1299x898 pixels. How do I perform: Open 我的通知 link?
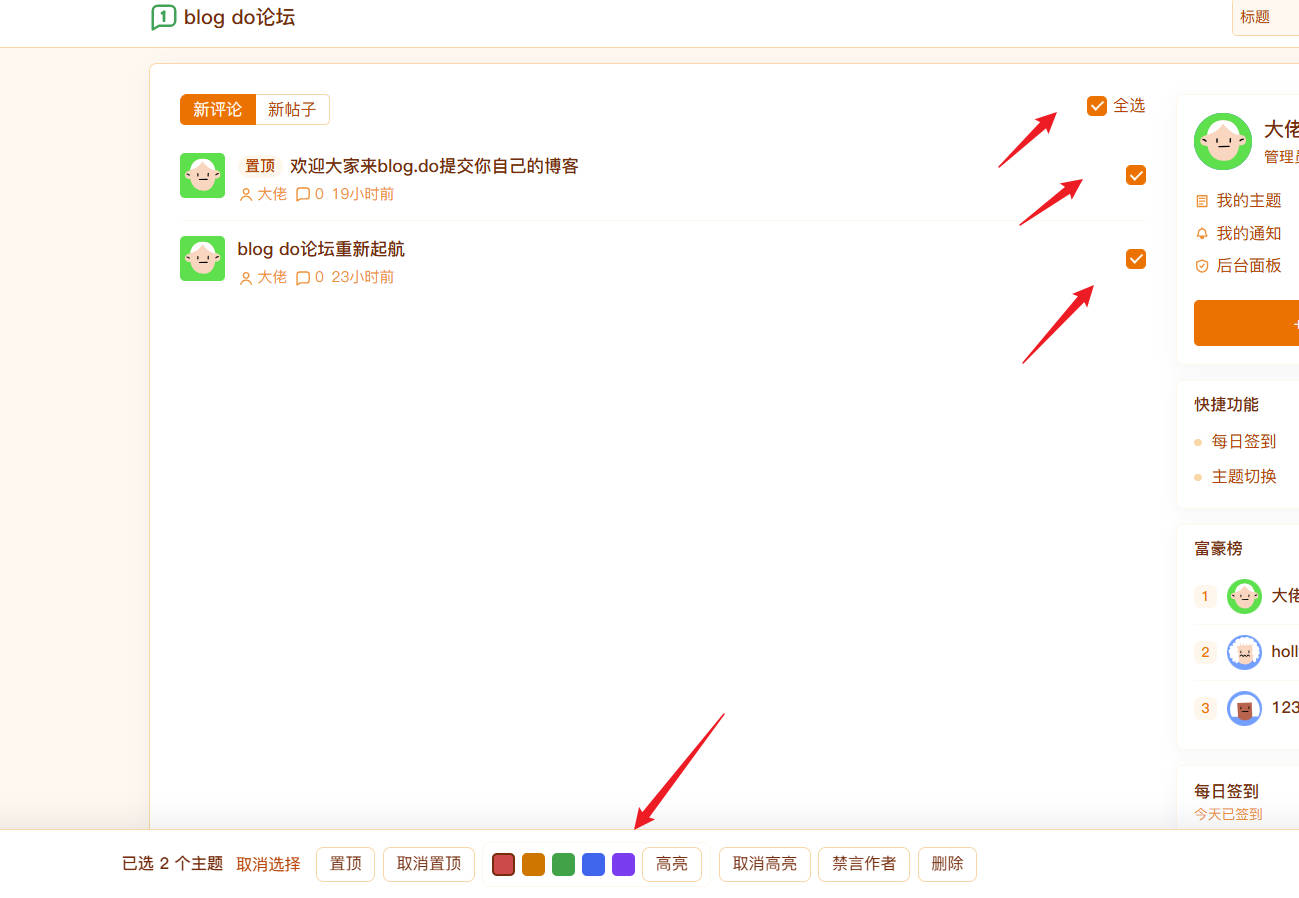pyautogui.click(x=1249, y=233)
